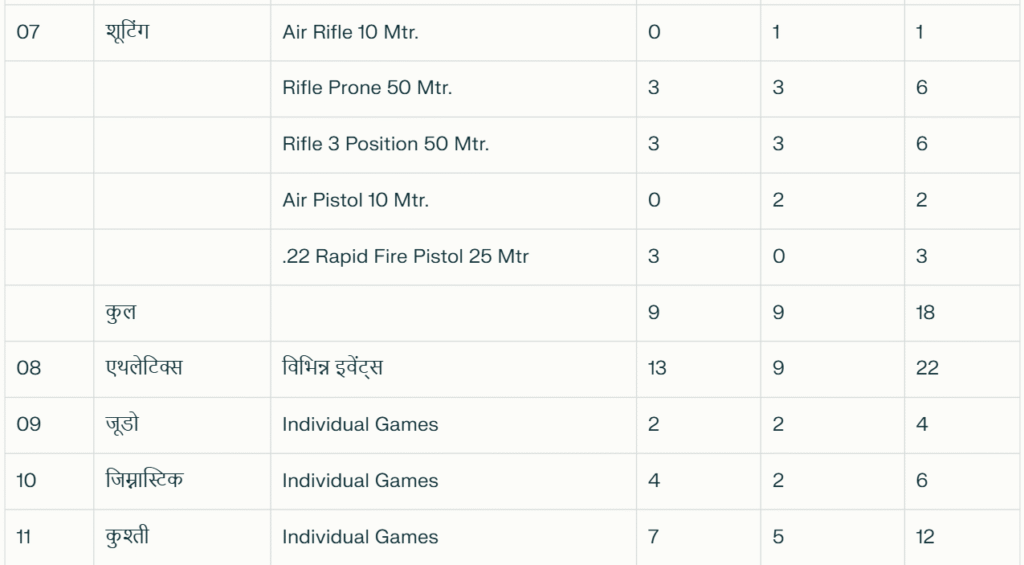
Task: Select serial number 08 cell
Action: click(x=29, y=368)
